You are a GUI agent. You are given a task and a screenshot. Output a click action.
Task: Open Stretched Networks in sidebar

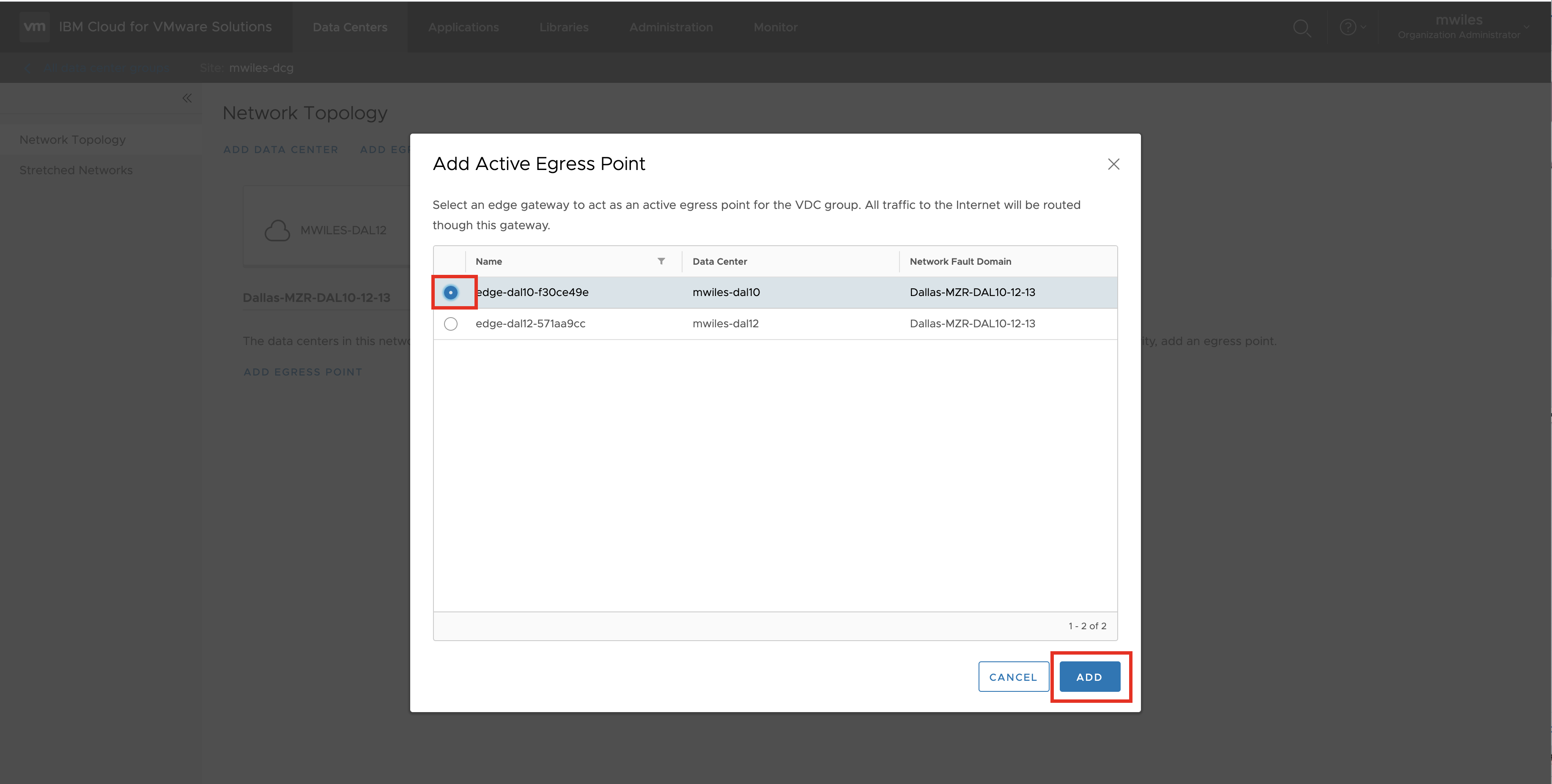click(x=76, y=170)
